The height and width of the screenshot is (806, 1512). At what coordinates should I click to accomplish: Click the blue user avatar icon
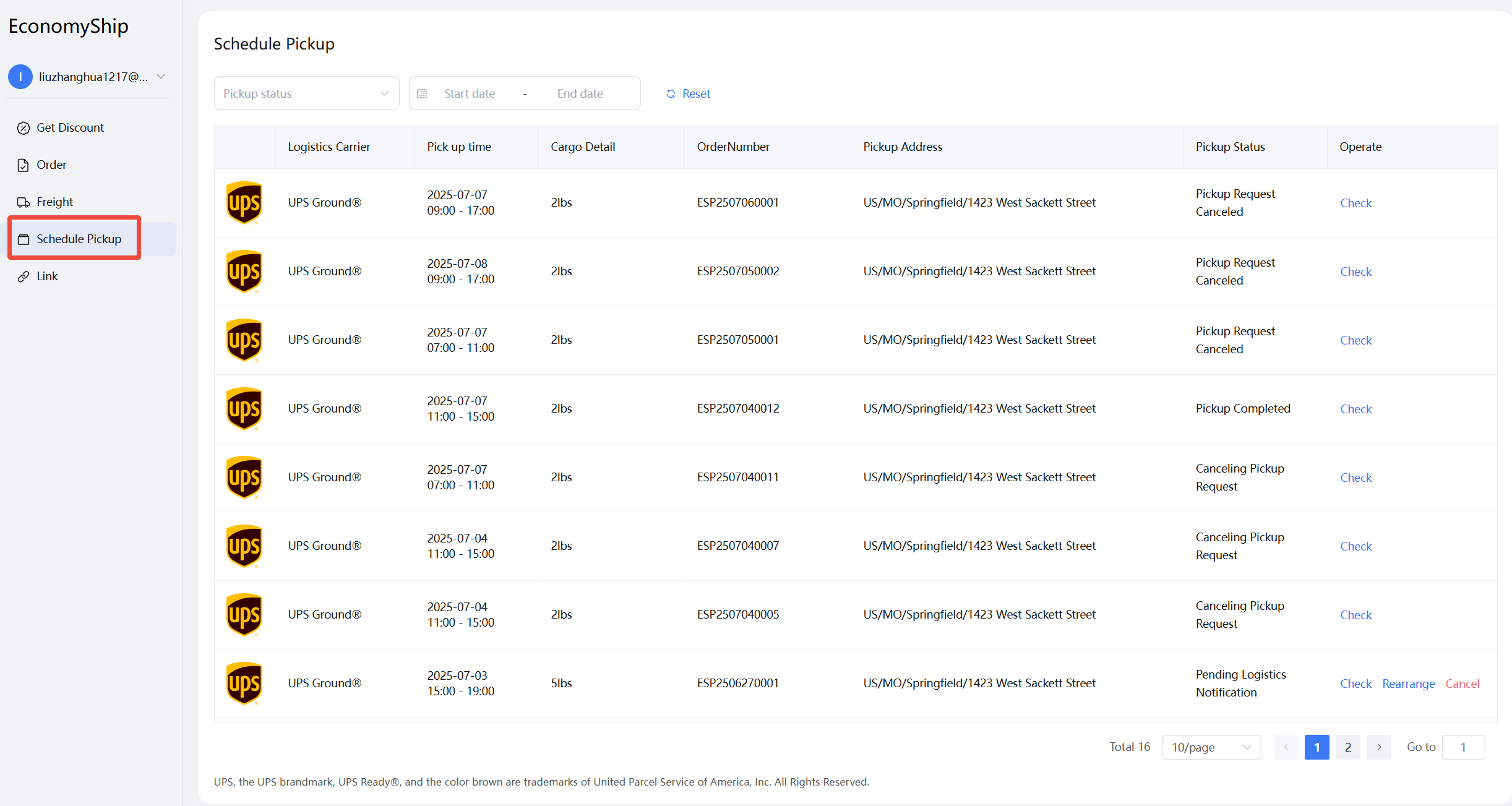pyautogui.click(x=20, y=77)
